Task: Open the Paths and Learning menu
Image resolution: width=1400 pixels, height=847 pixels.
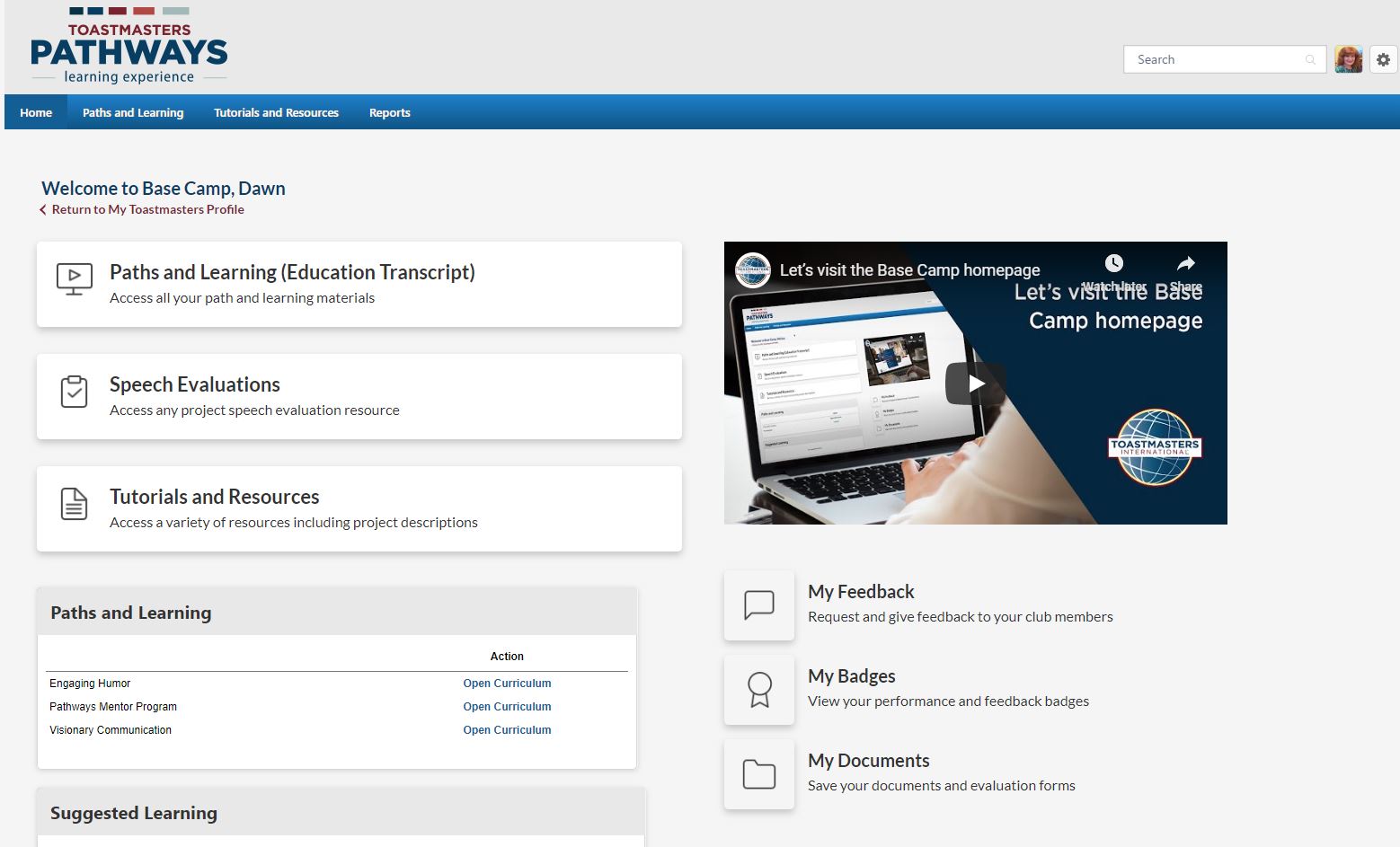Action: [133, 112]
